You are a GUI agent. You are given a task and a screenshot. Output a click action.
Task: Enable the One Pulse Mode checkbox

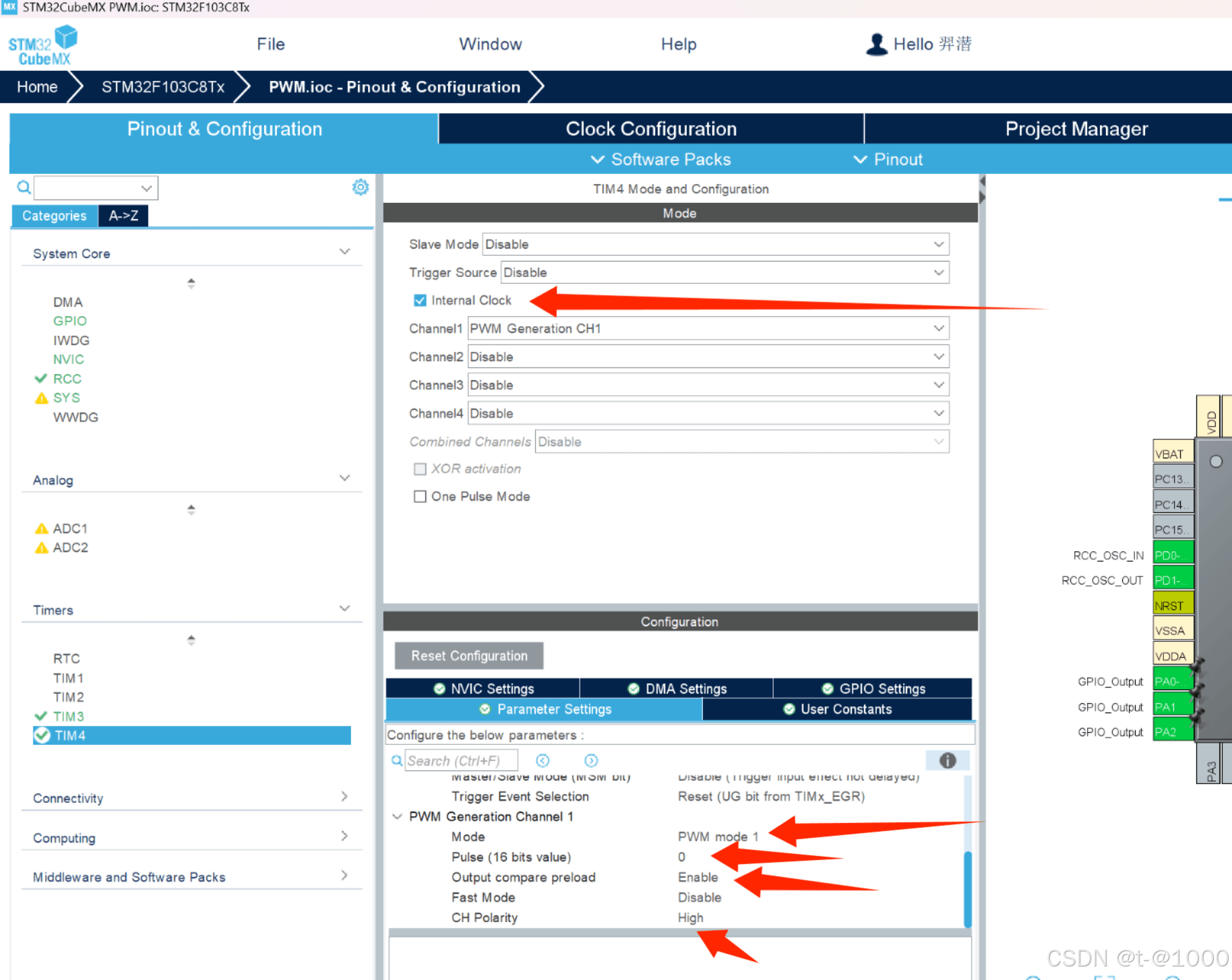[x=420, y=496]
